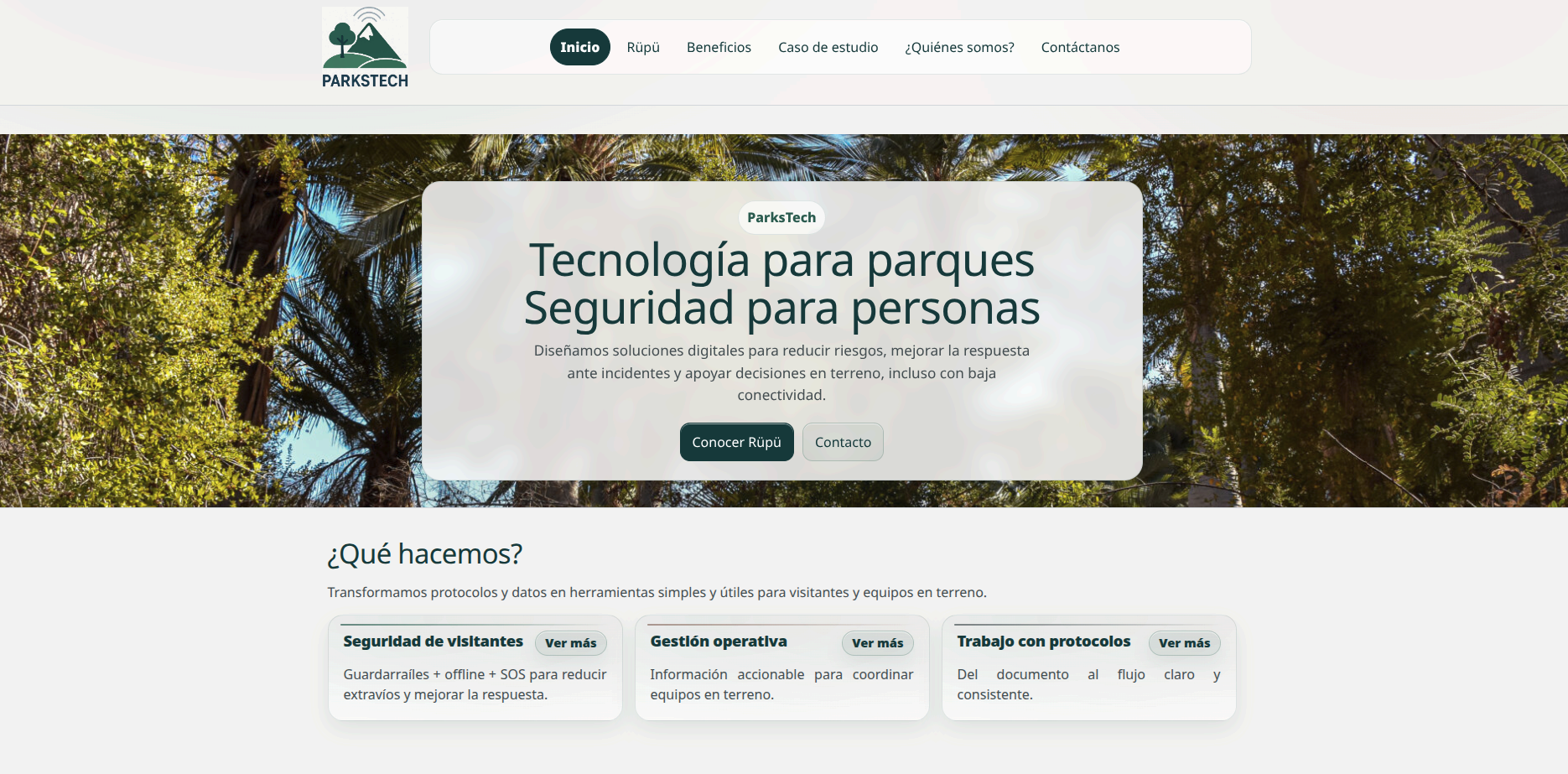Click the Contacto button in the hero
Screen dimensions: 1568x774
tap(843, 442)
